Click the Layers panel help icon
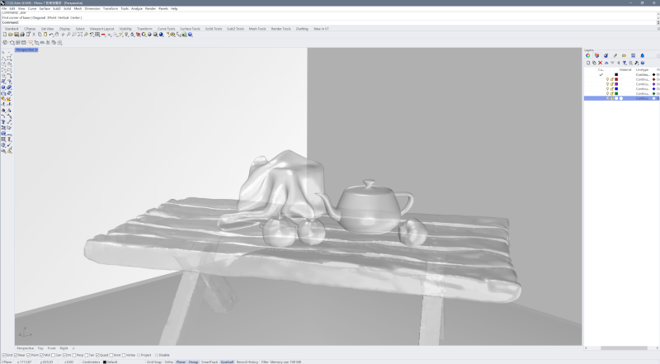Viewport: 660px width, 364px height. pos(643,63)
